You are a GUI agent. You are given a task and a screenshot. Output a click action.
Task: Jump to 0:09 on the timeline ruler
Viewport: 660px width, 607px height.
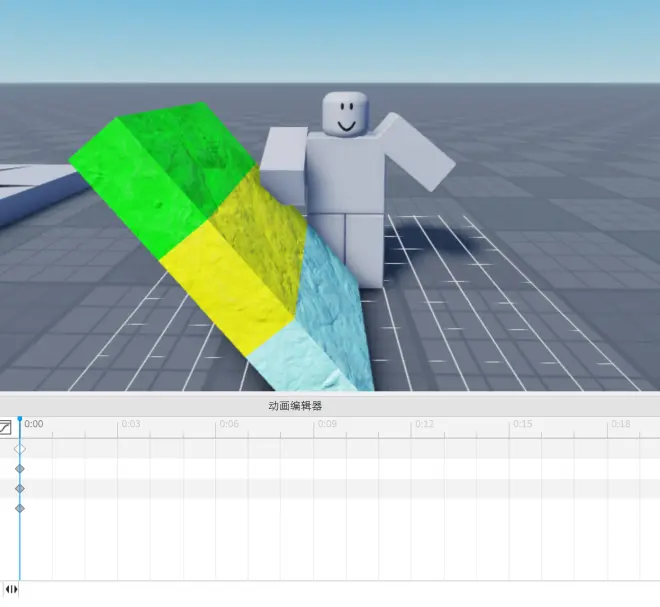point(327,424)
